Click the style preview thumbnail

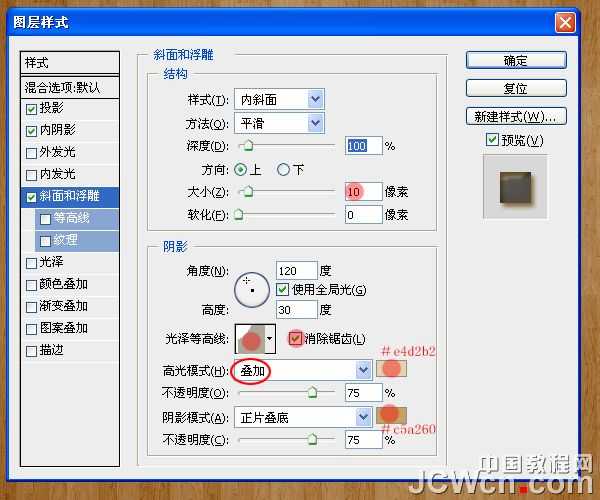click(x=515, y=187)
